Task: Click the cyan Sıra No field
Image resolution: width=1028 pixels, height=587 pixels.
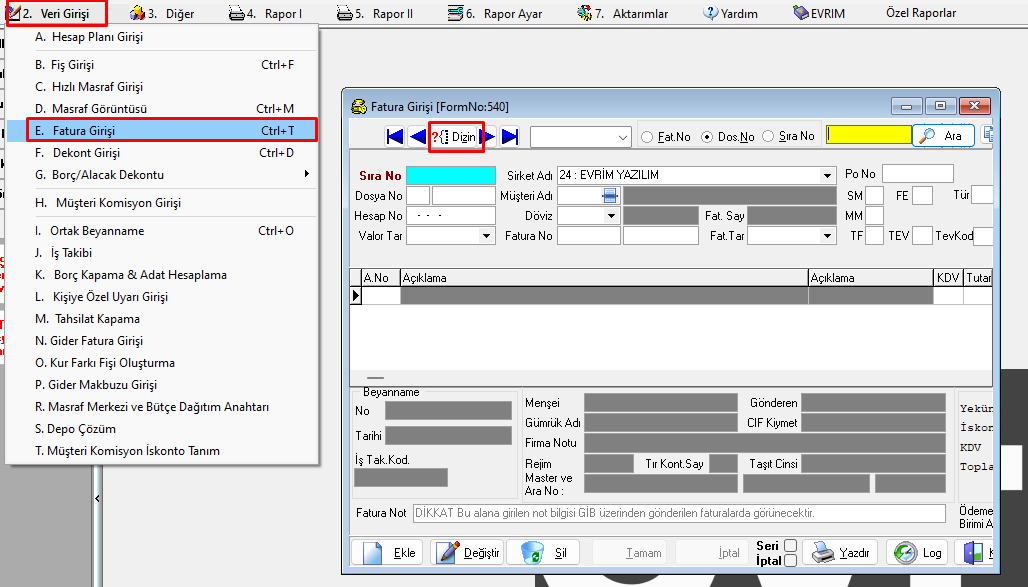Action: [451, 176]
